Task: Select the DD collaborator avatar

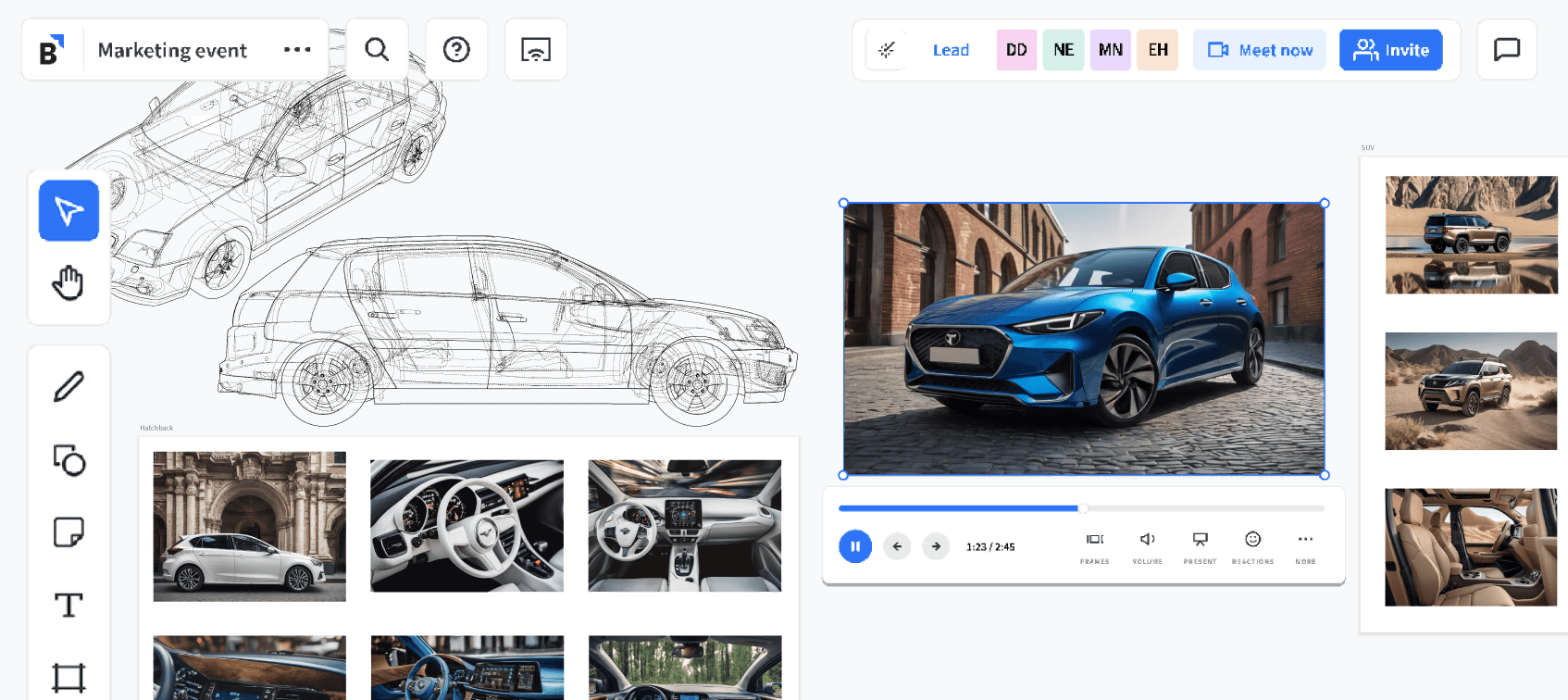Action: point(1016,50)
